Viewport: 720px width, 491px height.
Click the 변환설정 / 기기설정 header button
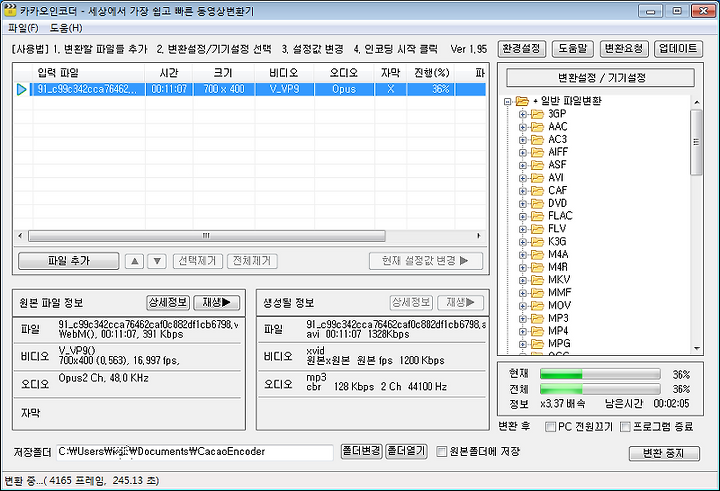[x=601, y=78]
